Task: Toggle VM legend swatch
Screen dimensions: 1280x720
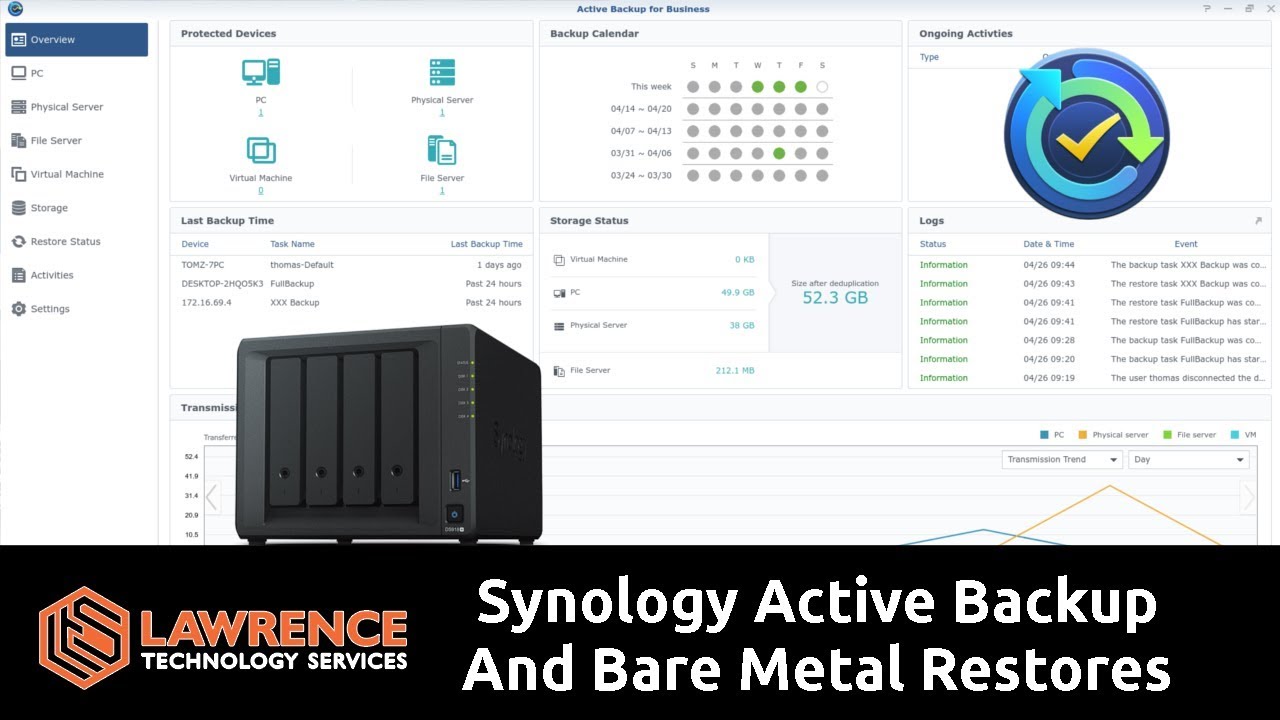Action: coord(1236,435)
